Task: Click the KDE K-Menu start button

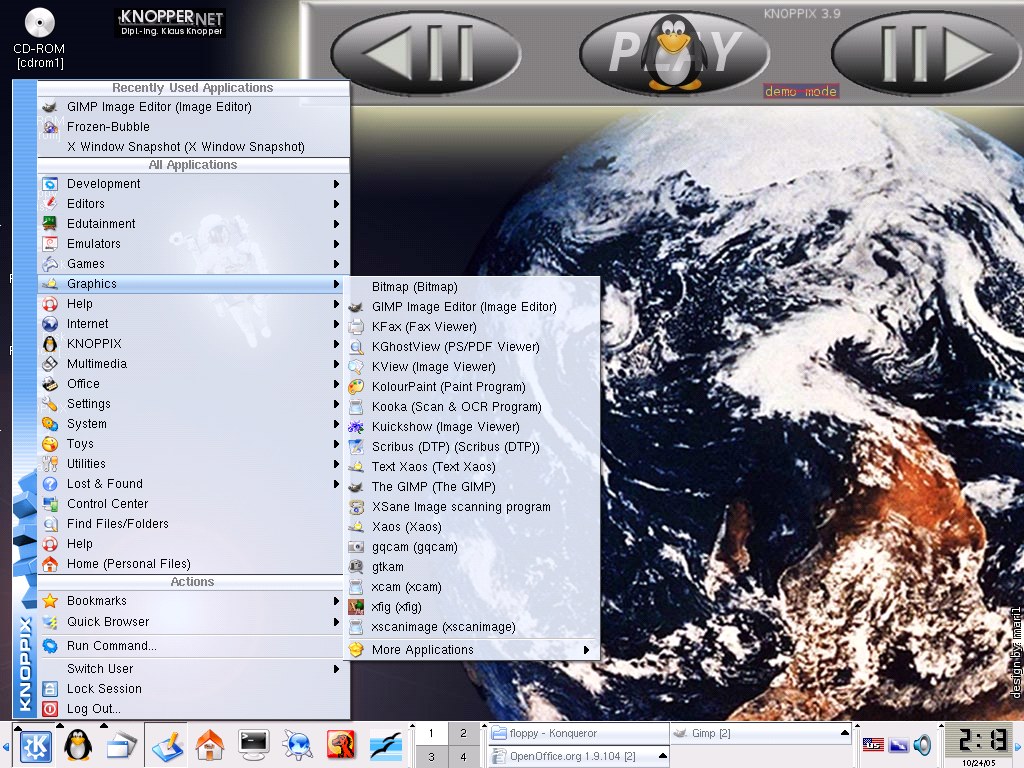Action: [x=35, y=744]
